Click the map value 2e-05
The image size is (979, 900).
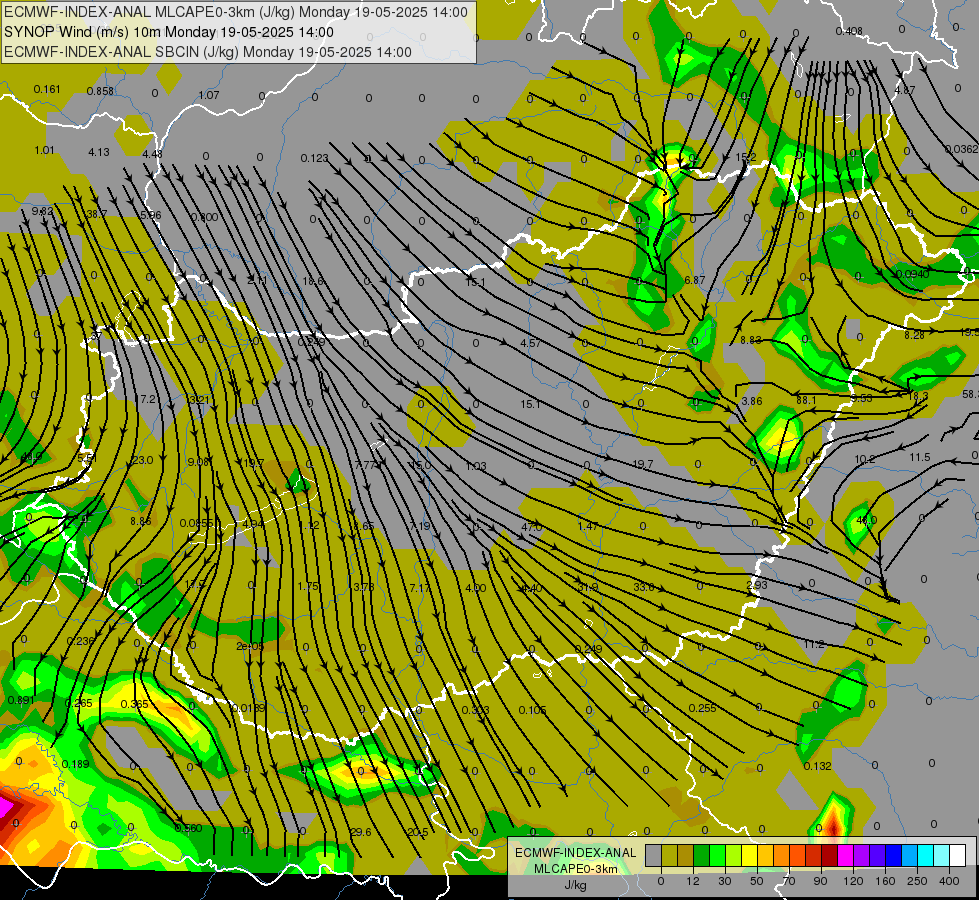250,646
